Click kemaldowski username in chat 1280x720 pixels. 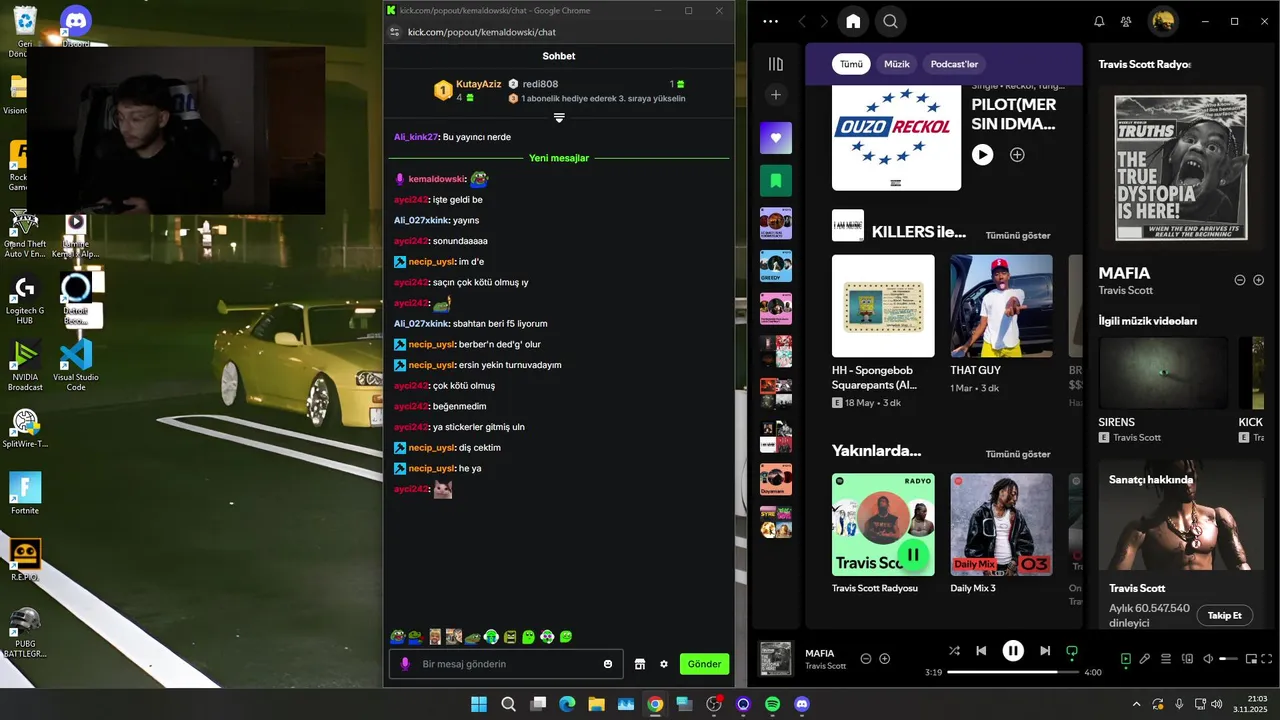[437, 179]
